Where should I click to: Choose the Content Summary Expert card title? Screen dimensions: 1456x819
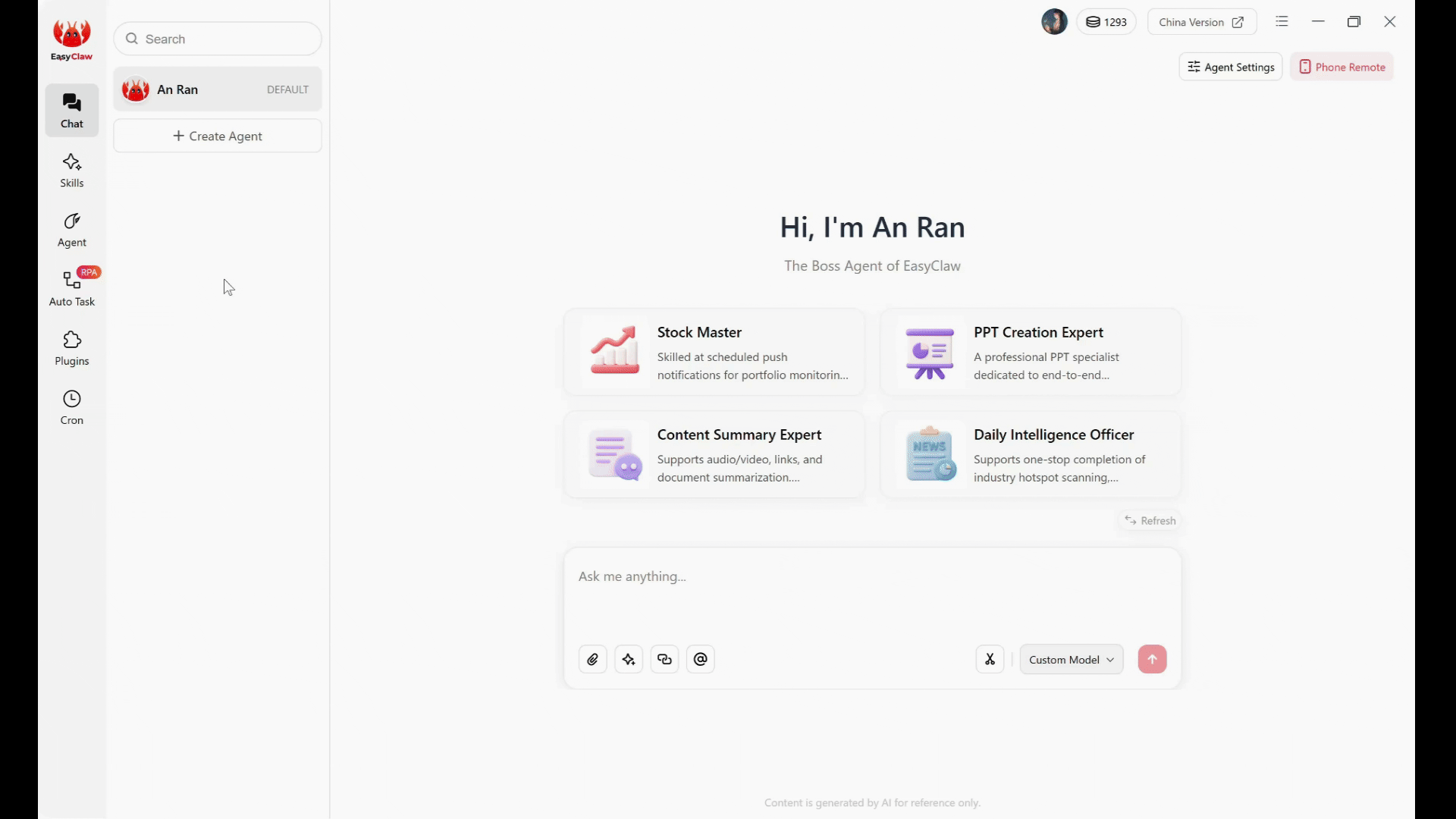pos(739,435)
